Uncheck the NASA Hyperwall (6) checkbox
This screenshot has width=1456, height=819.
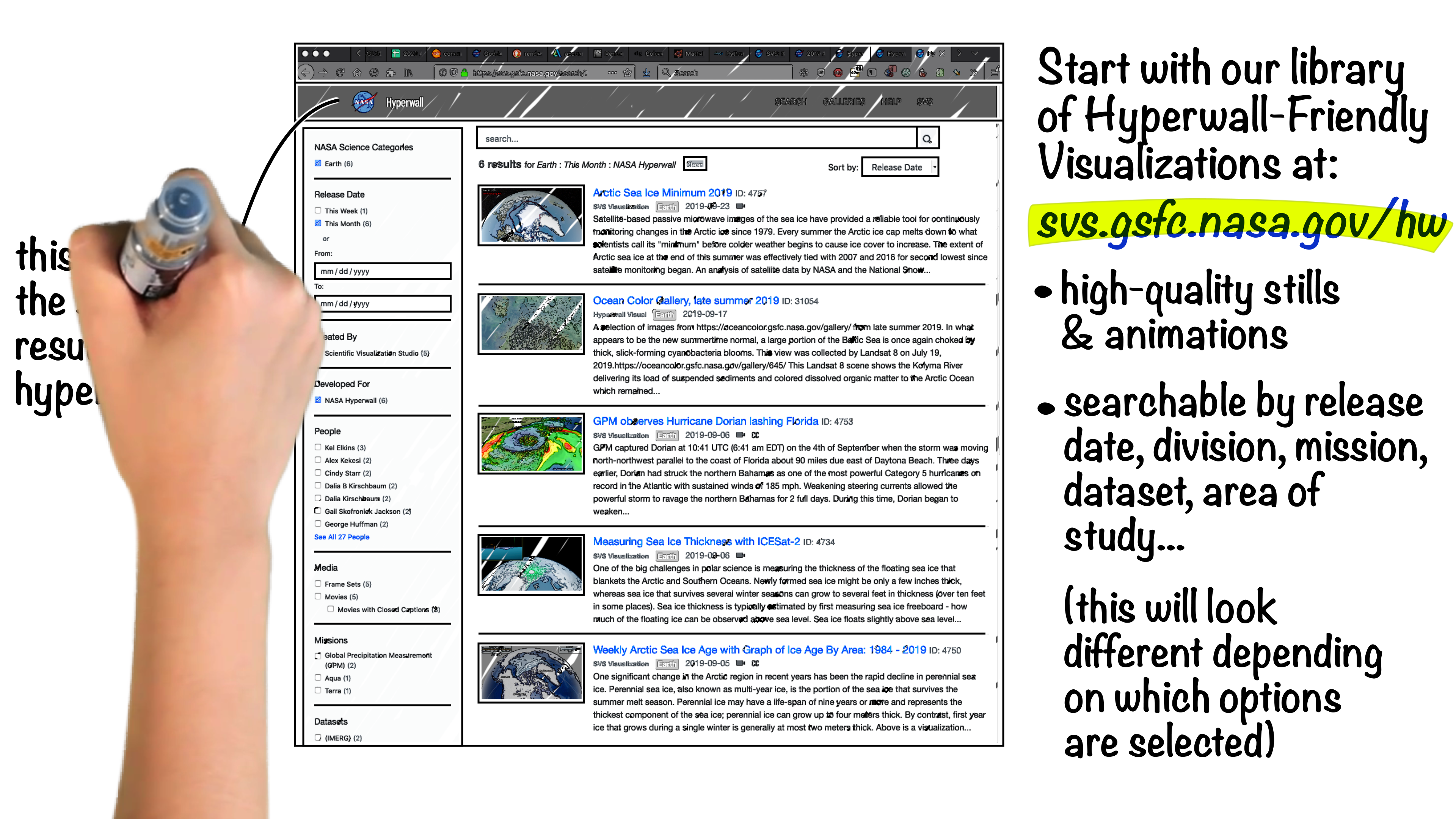click(318, 400)
